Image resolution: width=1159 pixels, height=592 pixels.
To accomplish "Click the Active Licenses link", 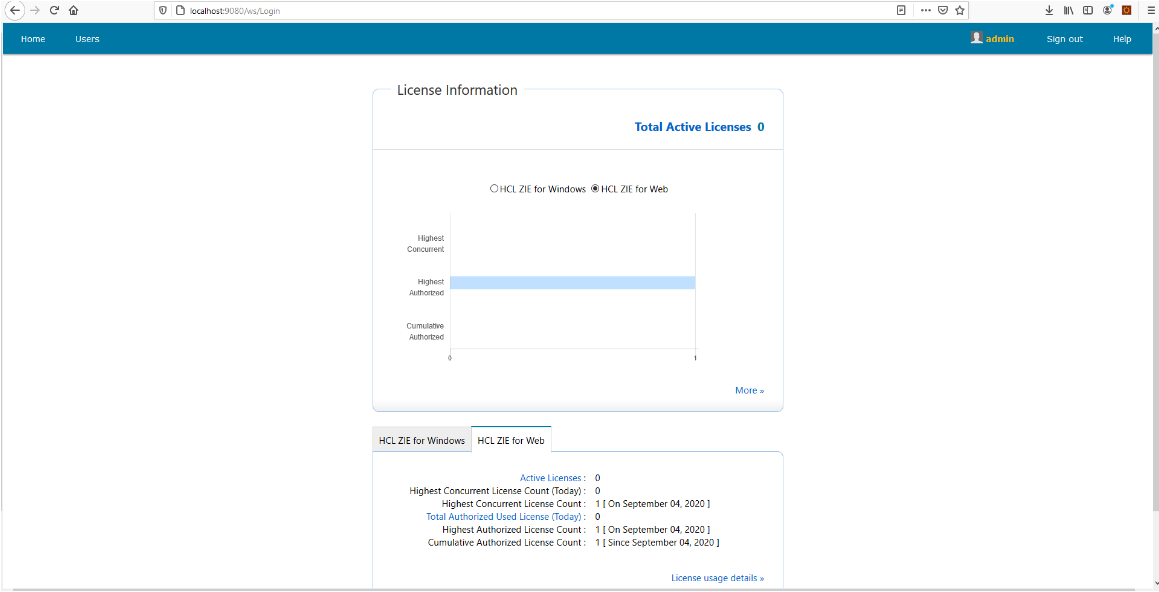I will [x=551, y=478].
